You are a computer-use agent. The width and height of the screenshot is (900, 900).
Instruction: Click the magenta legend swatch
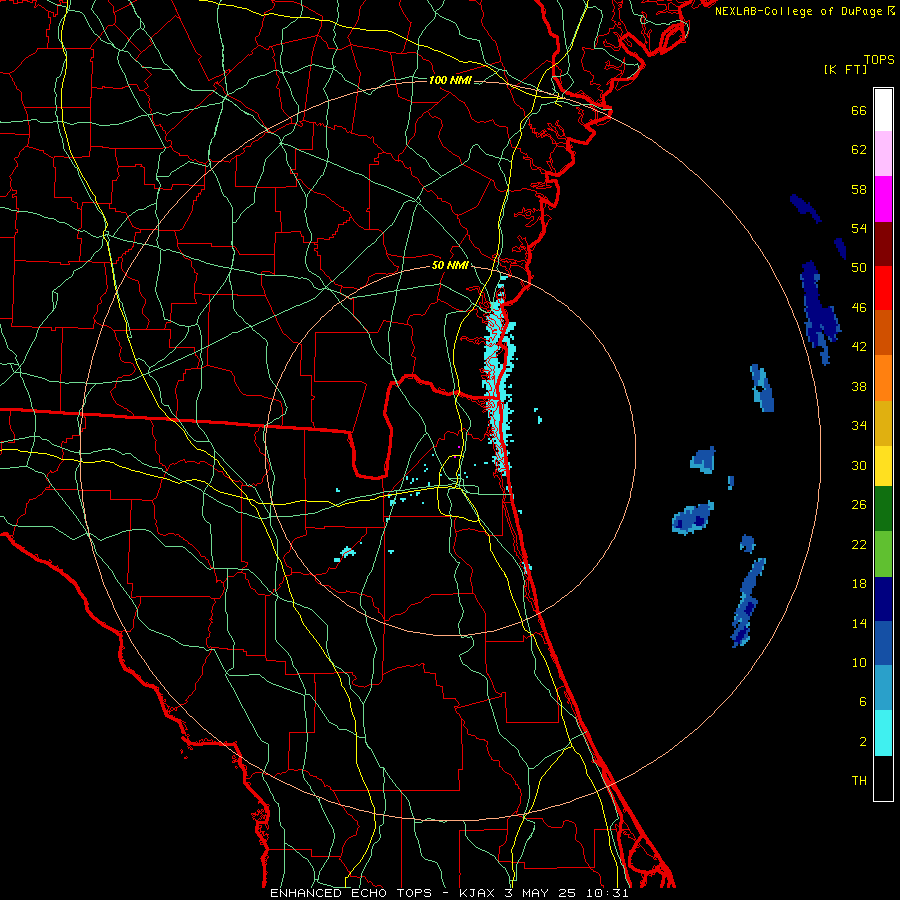pyautogui.click(x=883, y=199)
